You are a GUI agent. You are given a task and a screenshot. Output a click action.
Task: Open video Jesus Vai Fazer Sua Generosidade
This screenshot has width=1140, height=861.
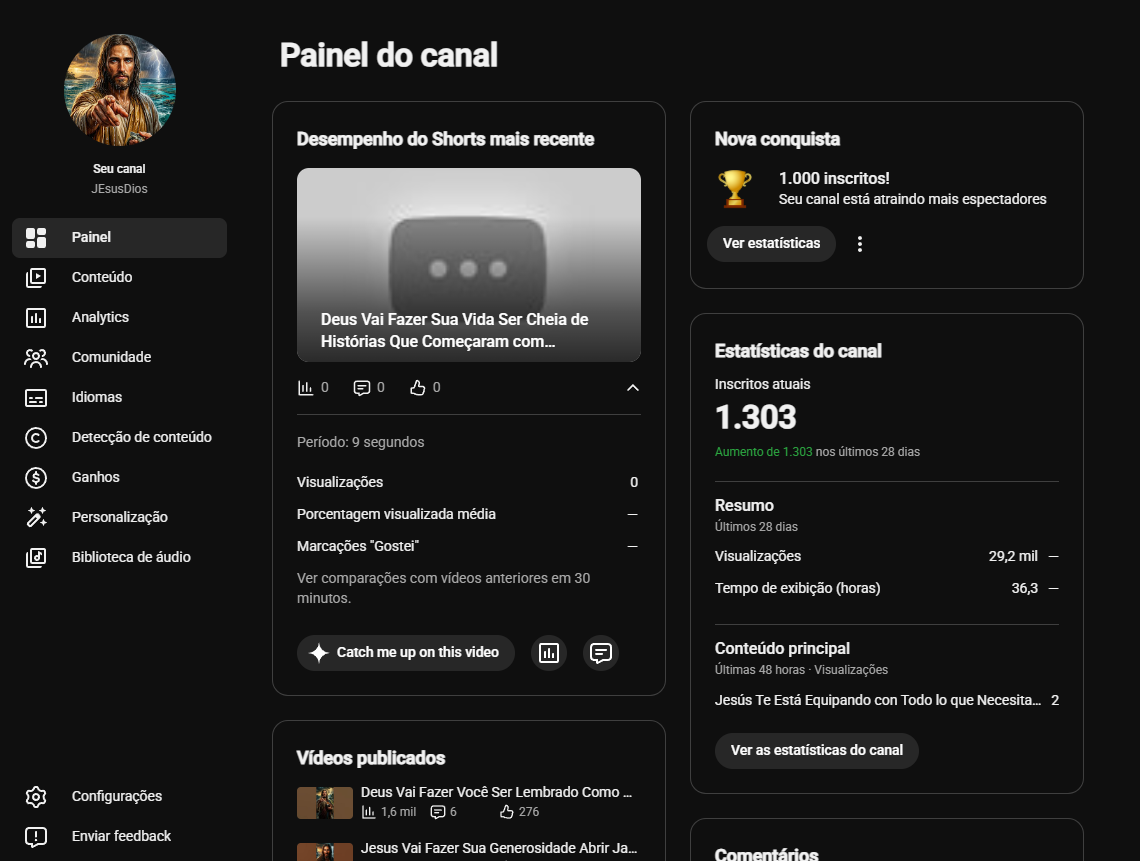pyautogui.click(x=499, y=848)
